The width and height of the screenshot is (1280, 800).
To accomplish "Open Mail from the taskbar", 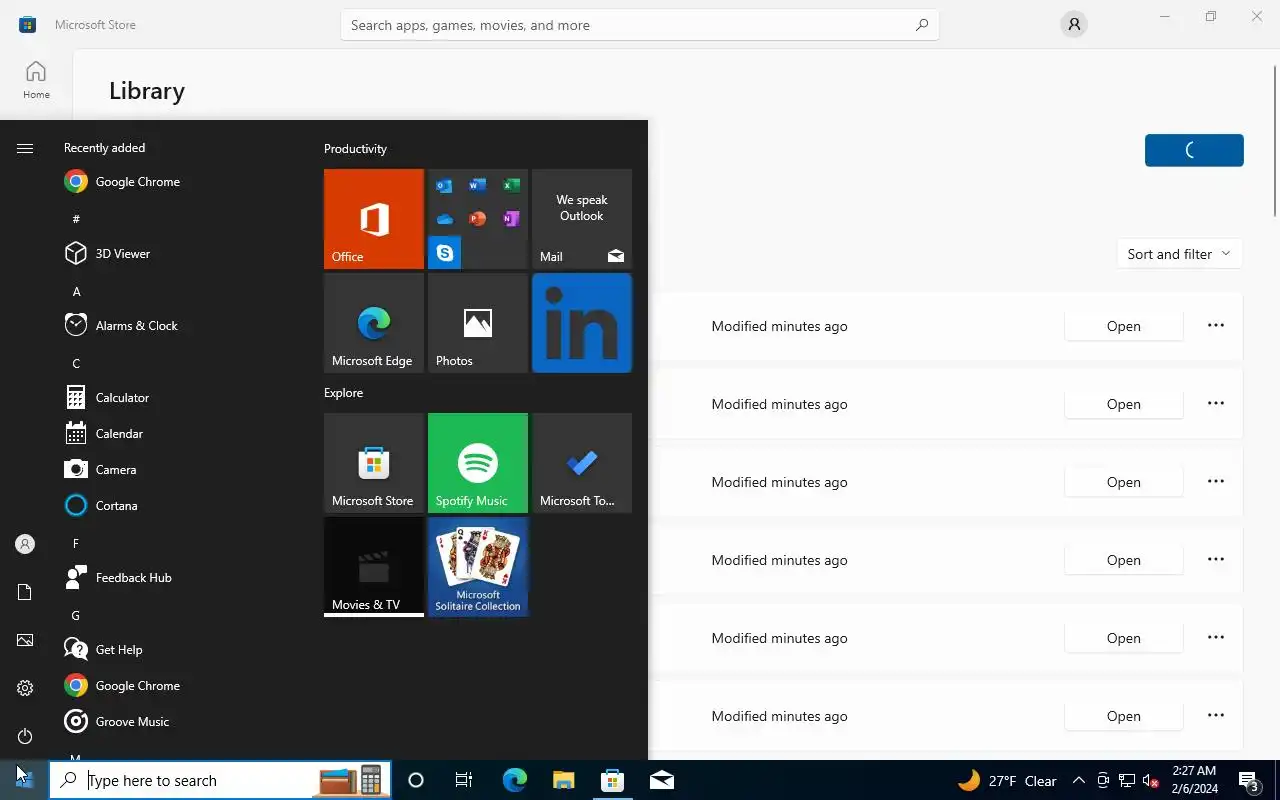I will pyautogui.click(x=661, y=780).
